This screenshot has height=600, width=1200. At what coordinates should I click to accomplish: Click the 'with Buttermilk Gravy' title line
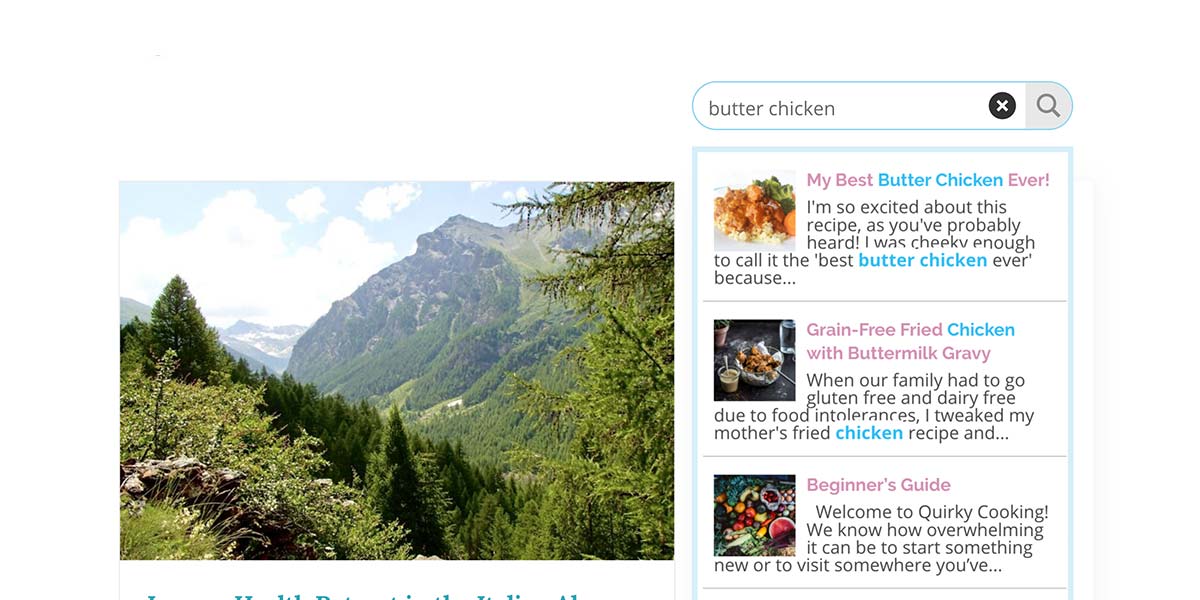899,353
